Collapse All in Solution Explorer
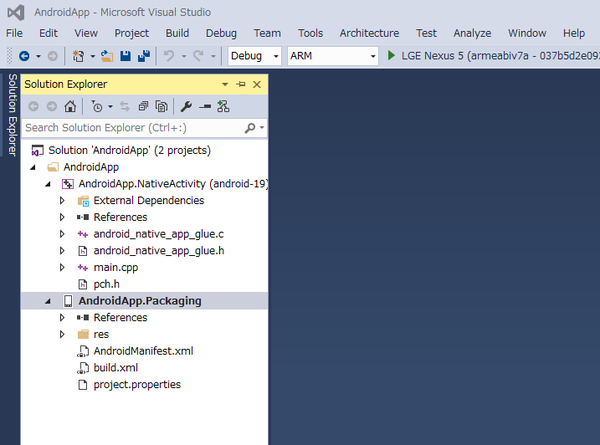This screenshot has height=445, width=600. (143, 106)
